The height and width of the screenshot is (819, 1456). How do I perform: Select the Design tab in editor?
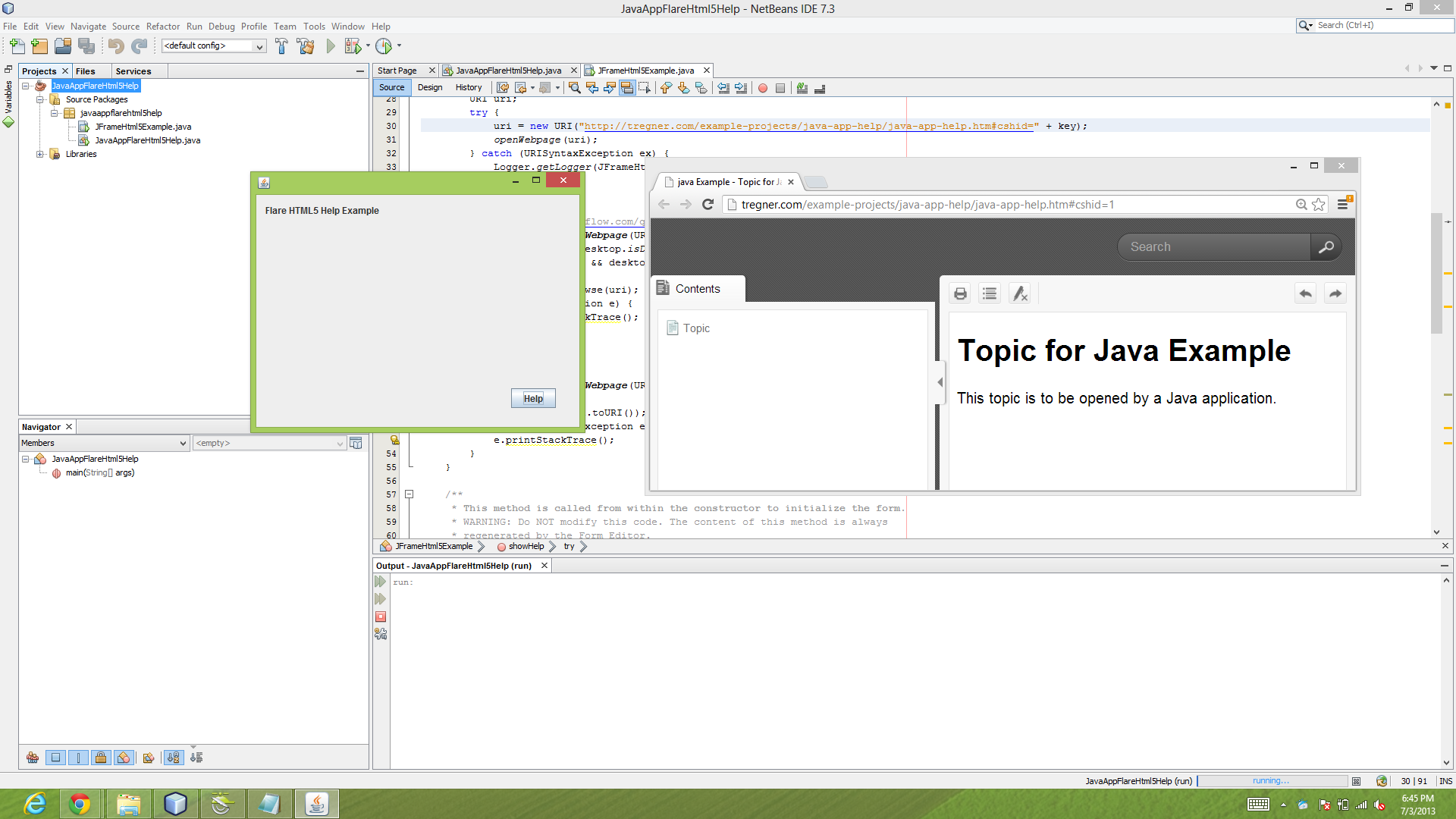[430, 88]
